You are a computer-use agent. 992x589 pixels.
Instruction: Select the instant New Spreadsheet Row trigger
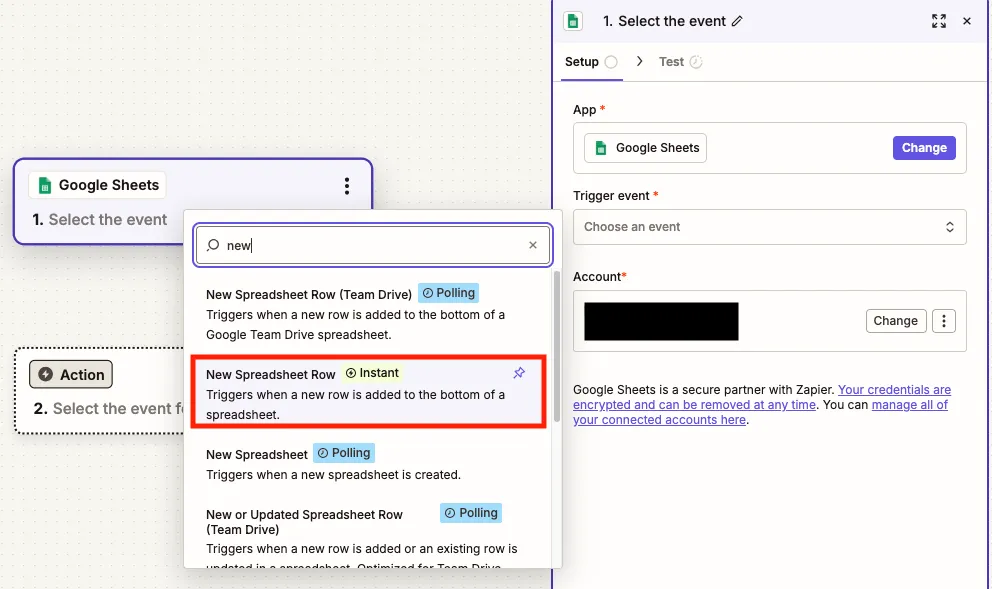(368, 392)
